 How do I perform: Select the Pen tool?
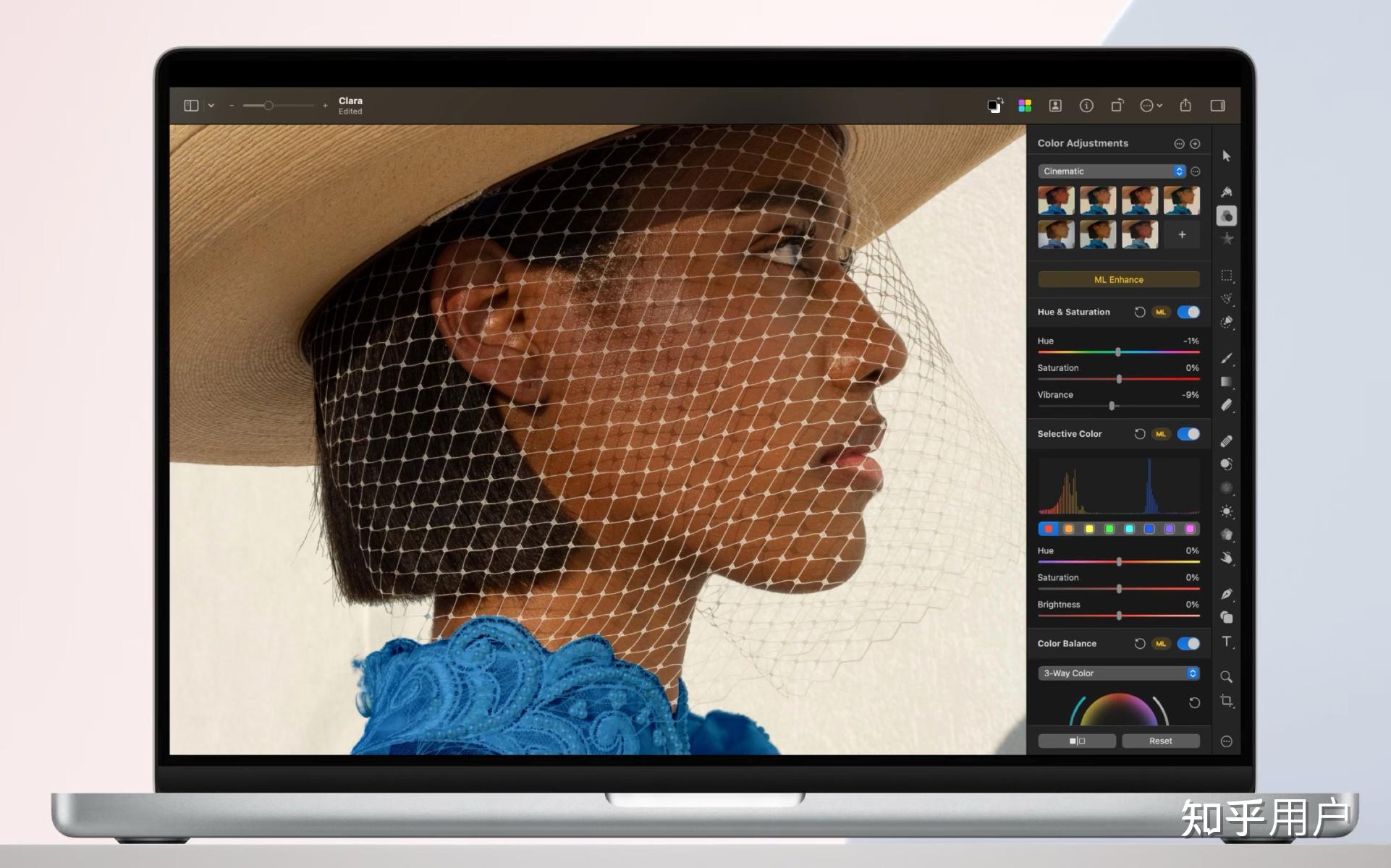(x=1227, y=593)
